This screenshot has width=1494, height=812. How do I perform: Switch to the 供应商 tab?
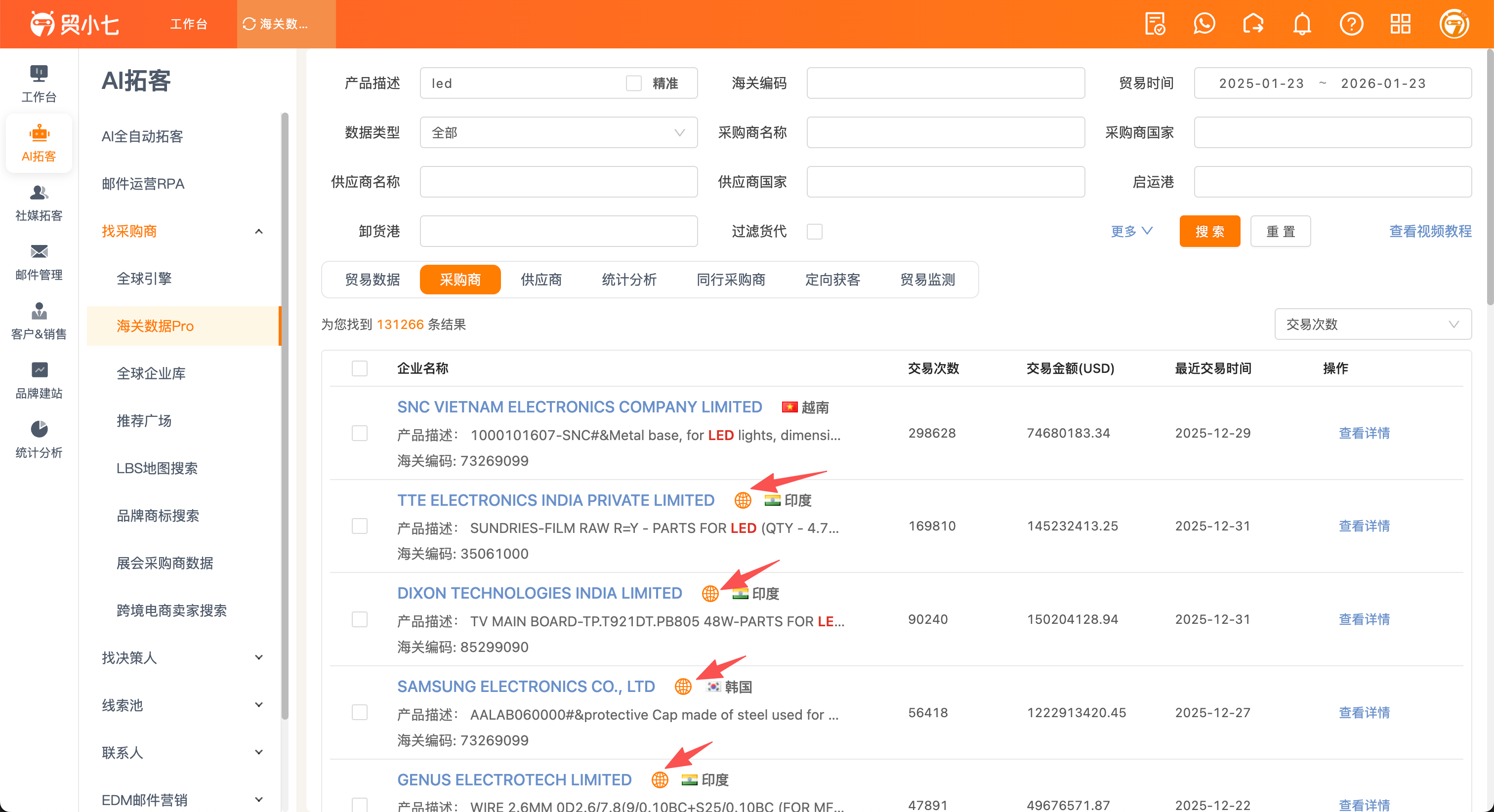click(x=541, y=280)
